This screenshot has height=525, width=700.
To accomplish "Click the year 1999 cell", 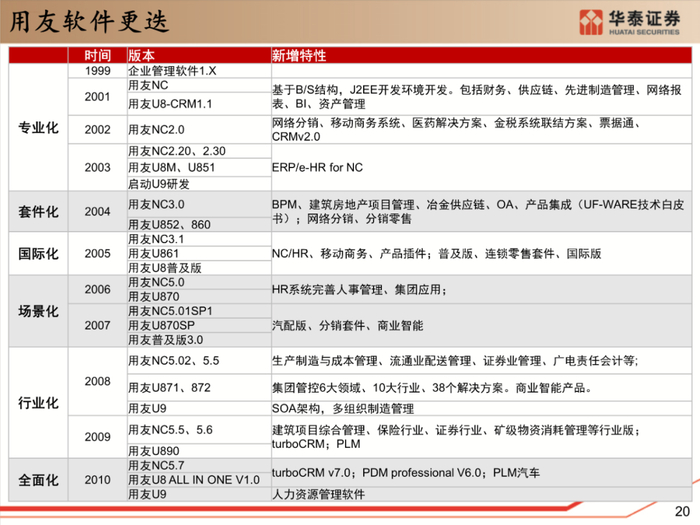I will pos(97,71).
